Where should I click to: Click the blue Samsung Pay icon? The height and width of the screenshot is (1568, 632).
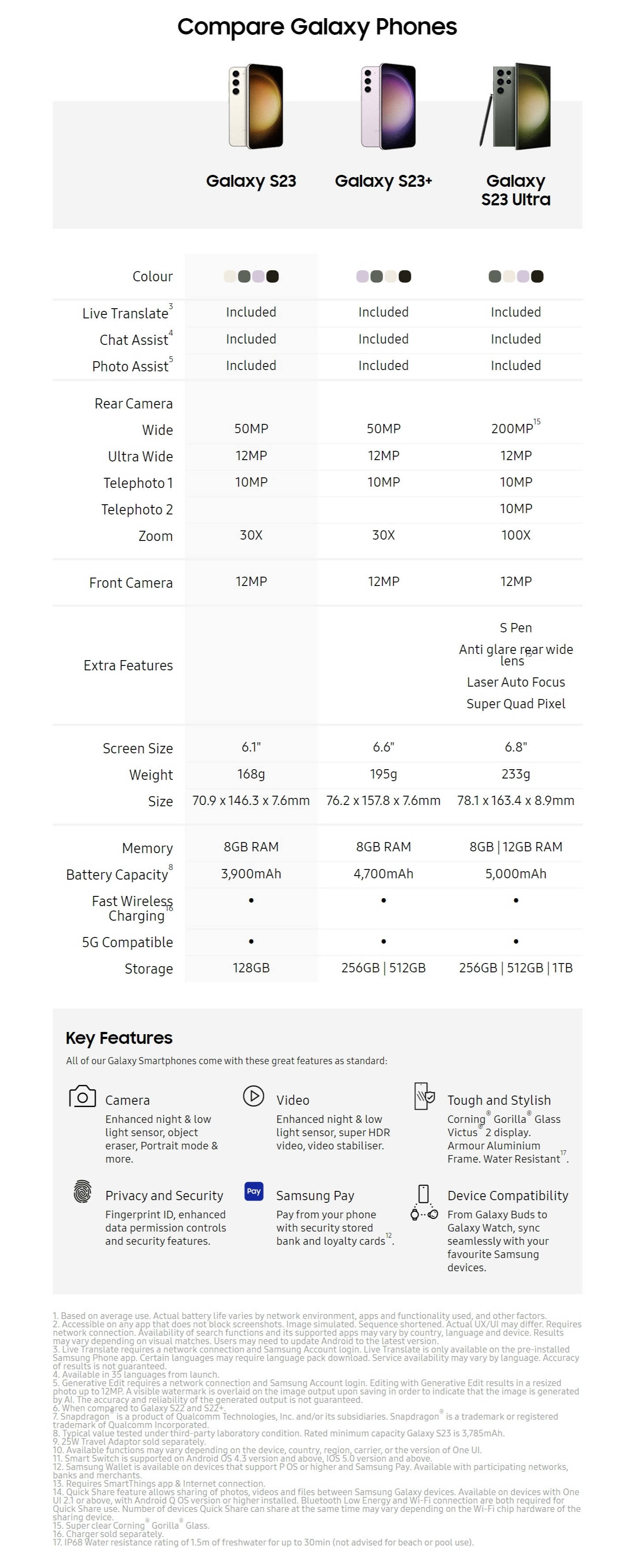click(x=254, y=1191)
